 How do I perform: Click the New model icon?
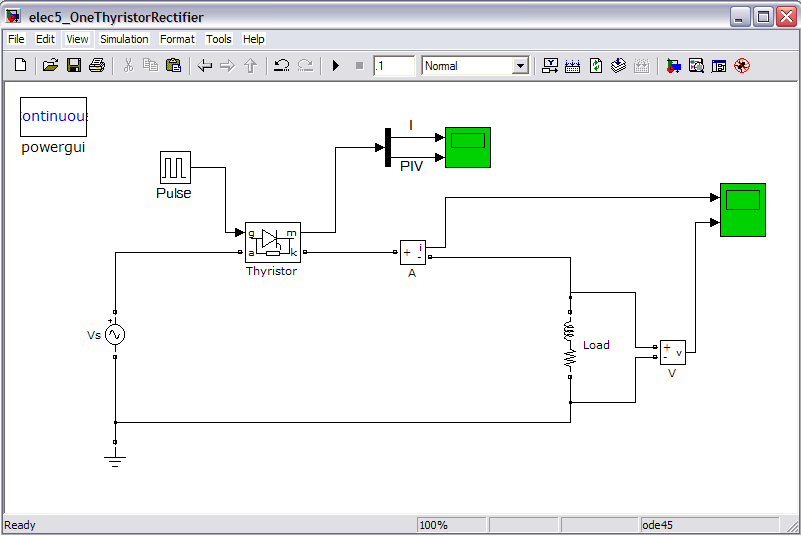coord(20,66)
